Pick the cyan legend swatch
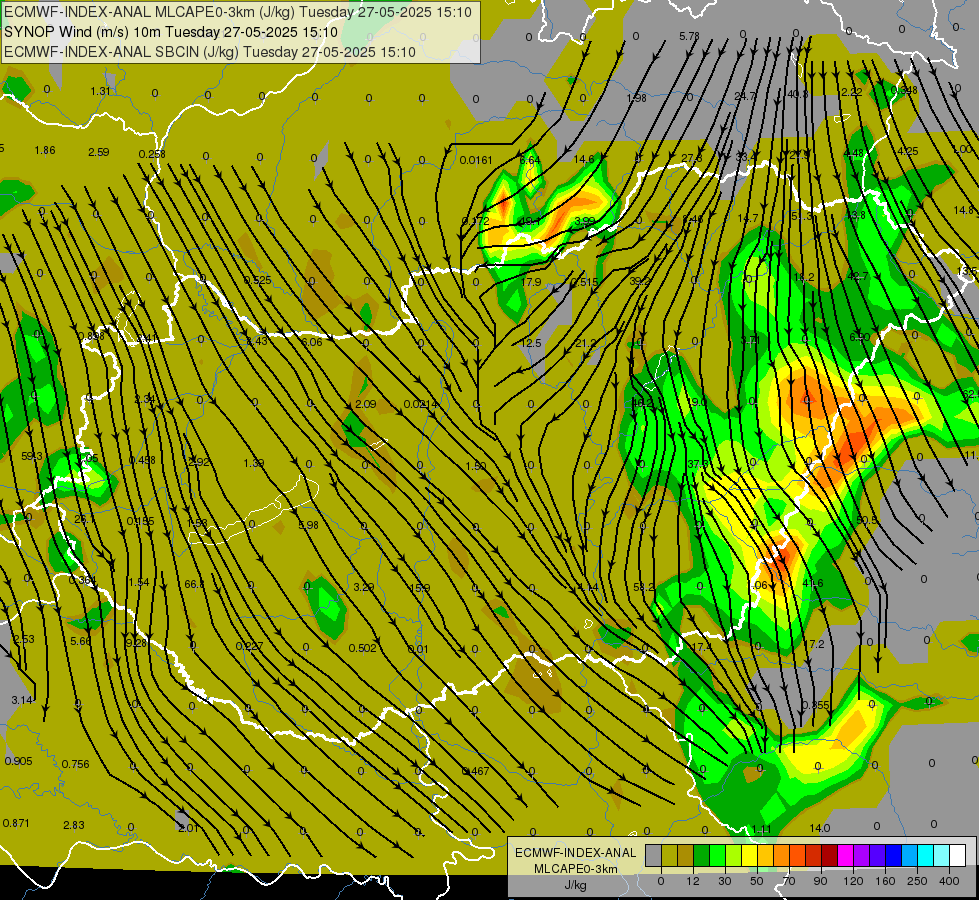 click(x=926, y=855)
